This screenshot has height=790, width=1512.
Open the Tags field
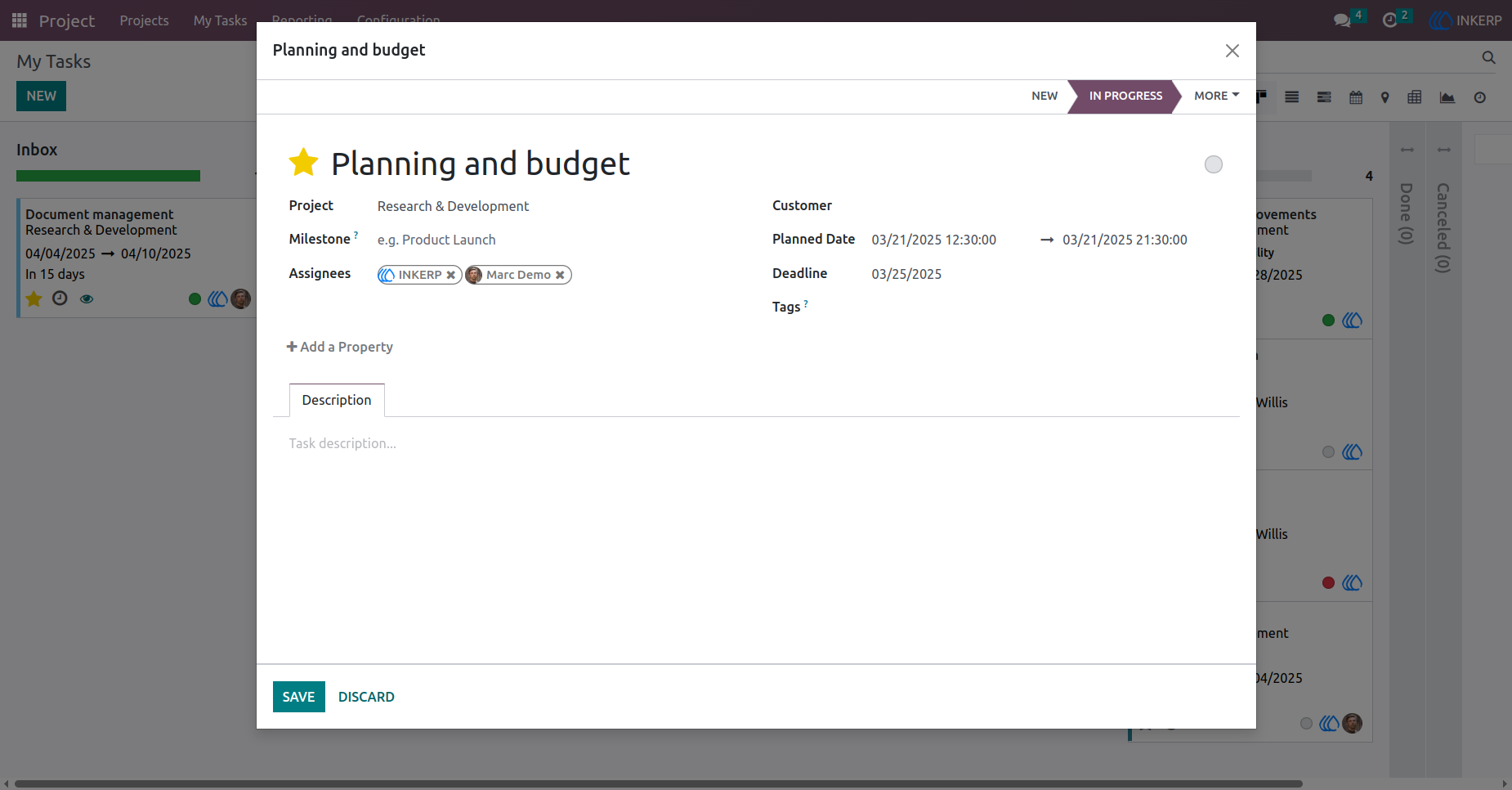1048,307
